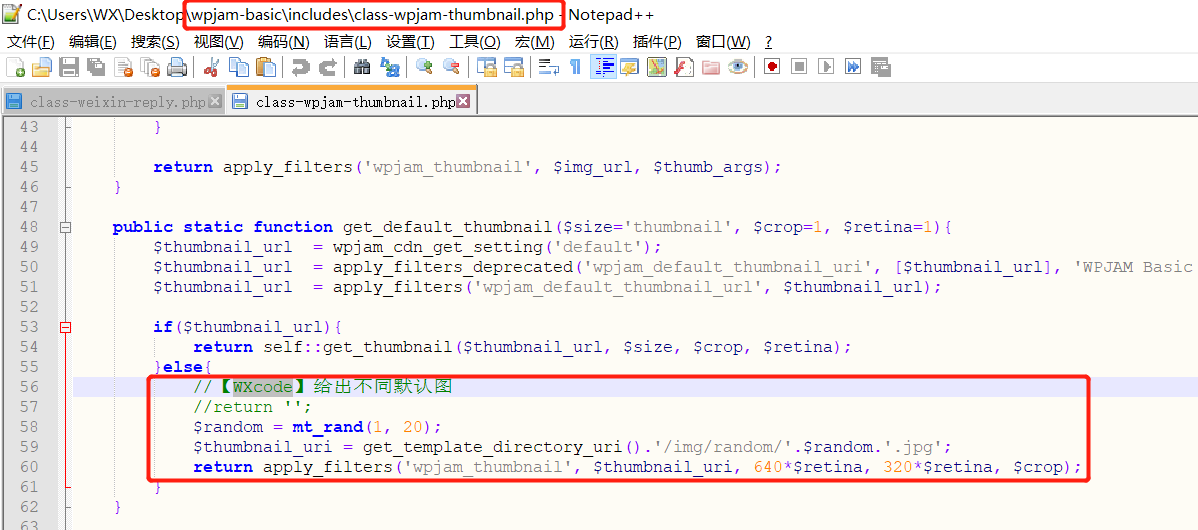Toggle show all characters pilcrow
1198x530 pixels.
coord(575,67)
